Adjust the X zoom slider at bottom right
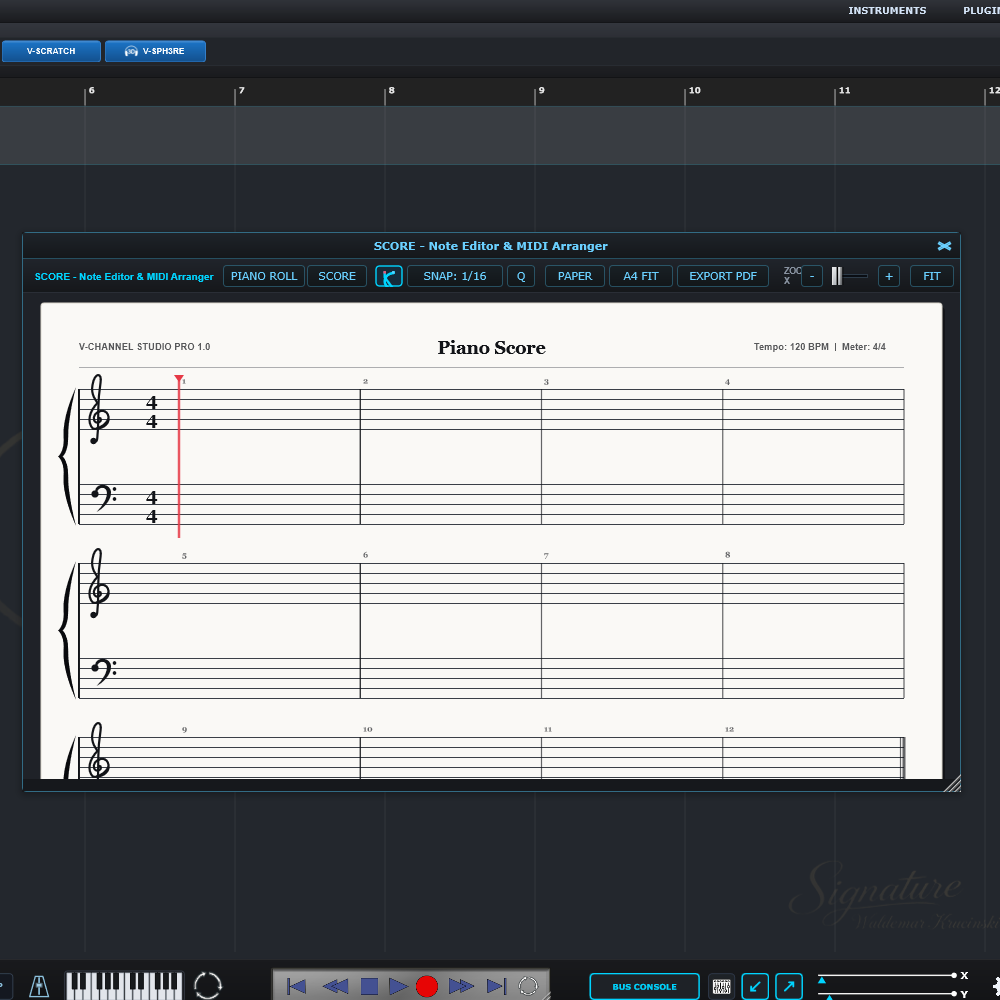The height and width of the screenshot is (1000, 1000). (886, 976)
